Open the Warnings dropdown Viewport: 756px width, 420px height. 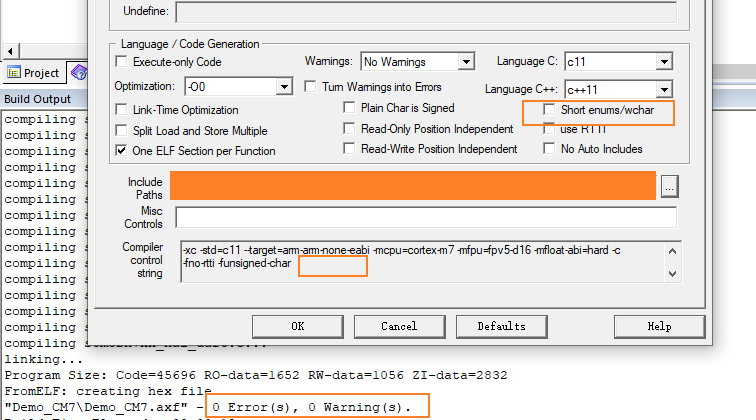pyautogui.click(x=466, y=62)
